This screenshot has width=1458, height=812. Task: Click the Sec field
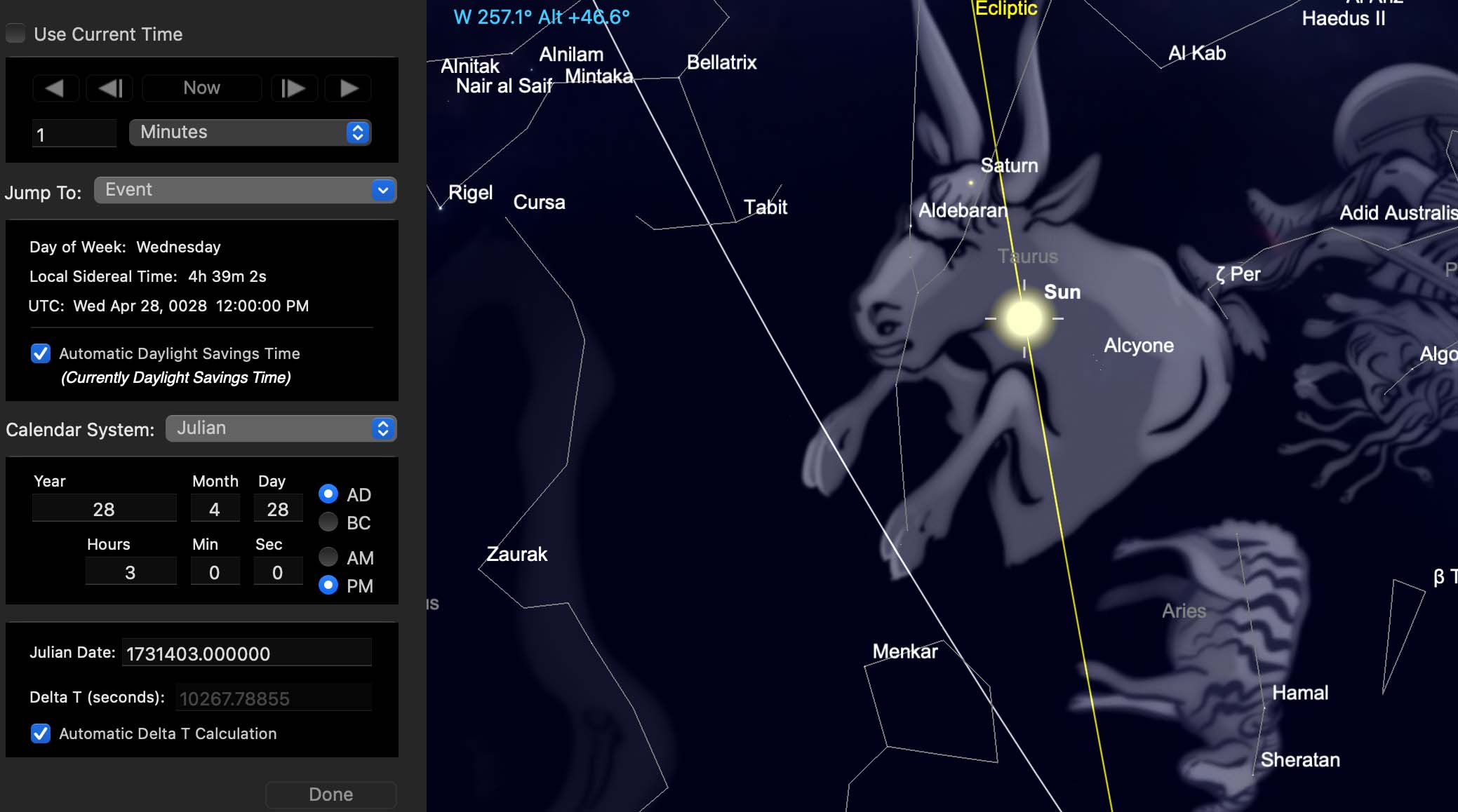[x=278, y=571]
